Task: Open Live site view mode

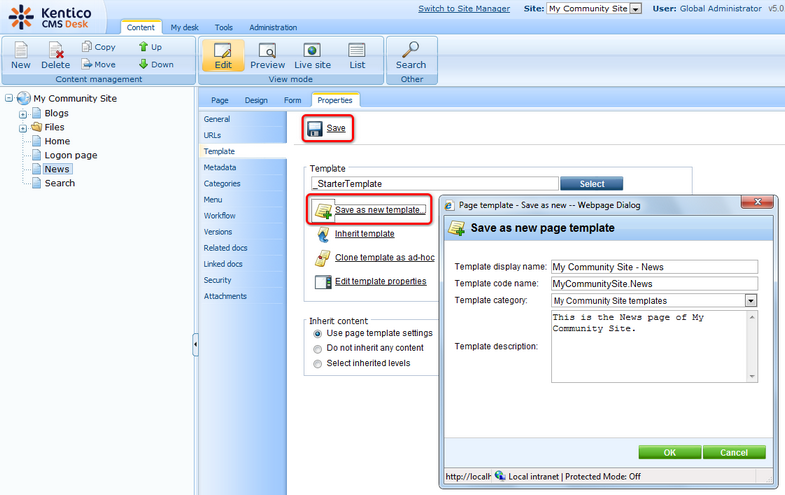Action: pos(312,56)
